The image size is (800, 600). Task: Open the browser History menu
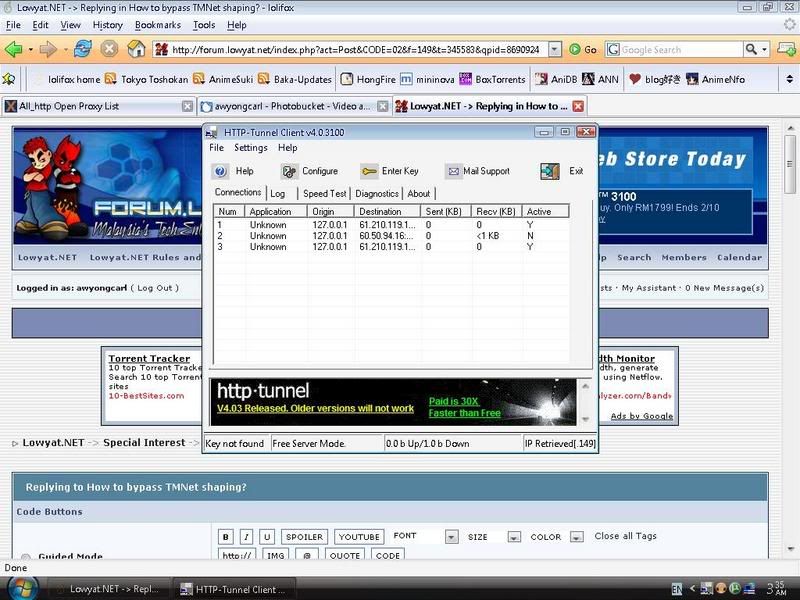108,25
